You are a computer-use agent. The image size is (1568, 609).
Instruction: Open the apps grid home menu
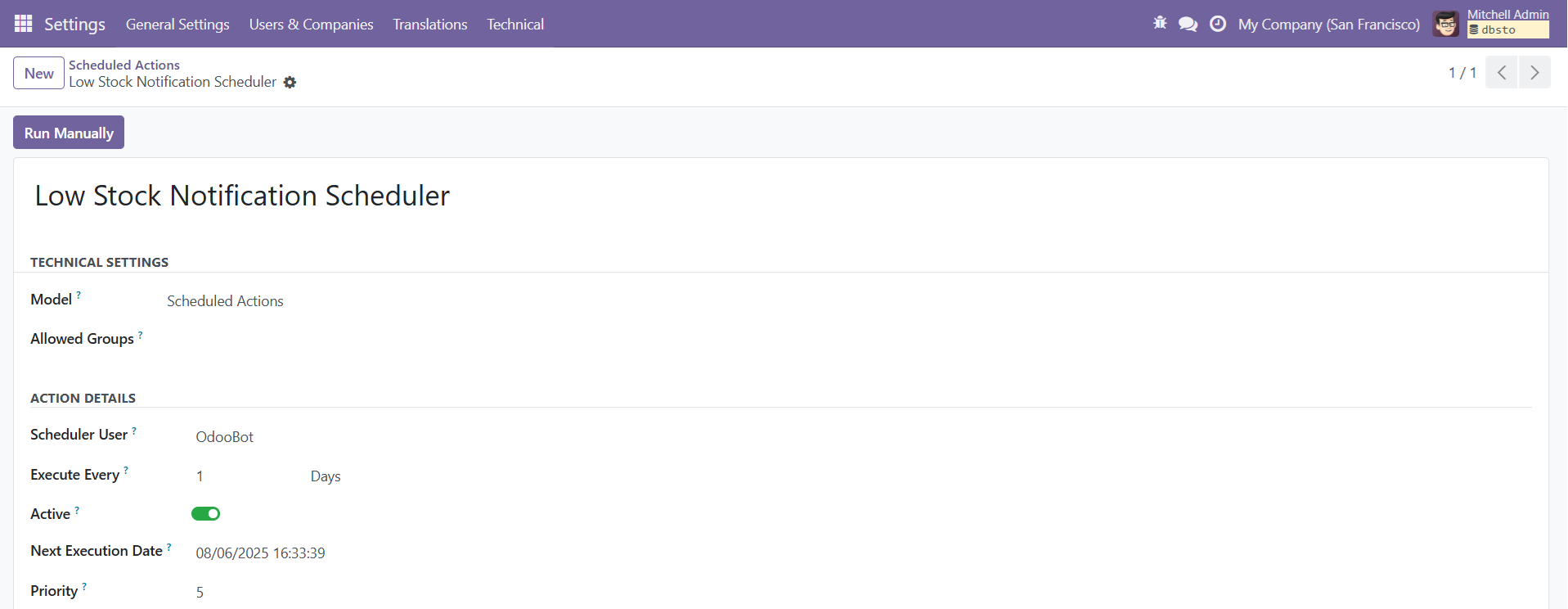coord(24,24)
